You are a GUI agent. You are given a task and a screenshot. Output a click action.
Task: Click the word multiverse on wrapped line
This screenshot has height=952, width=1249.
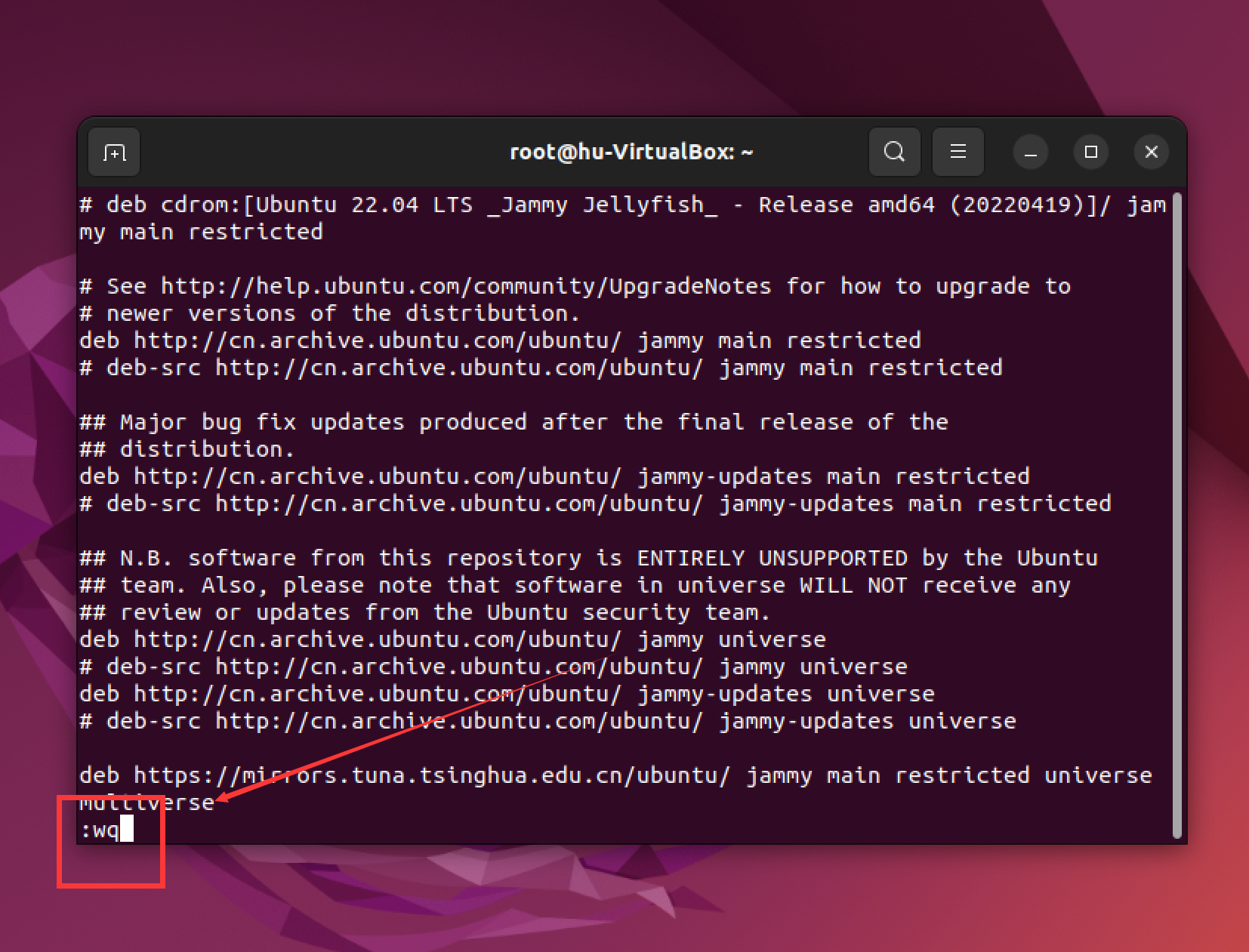pyautogui.click(x=147, y=803)
